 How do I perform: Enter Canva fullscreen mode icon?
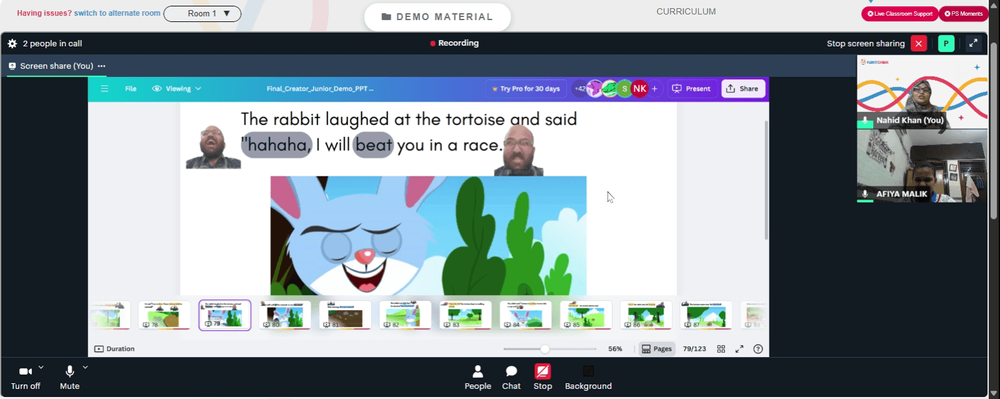[740, 349]
